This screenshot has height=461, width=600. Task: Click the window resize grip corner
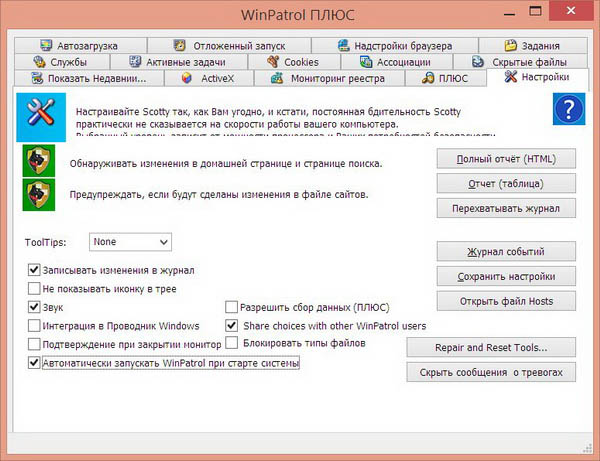pos(587,448)
